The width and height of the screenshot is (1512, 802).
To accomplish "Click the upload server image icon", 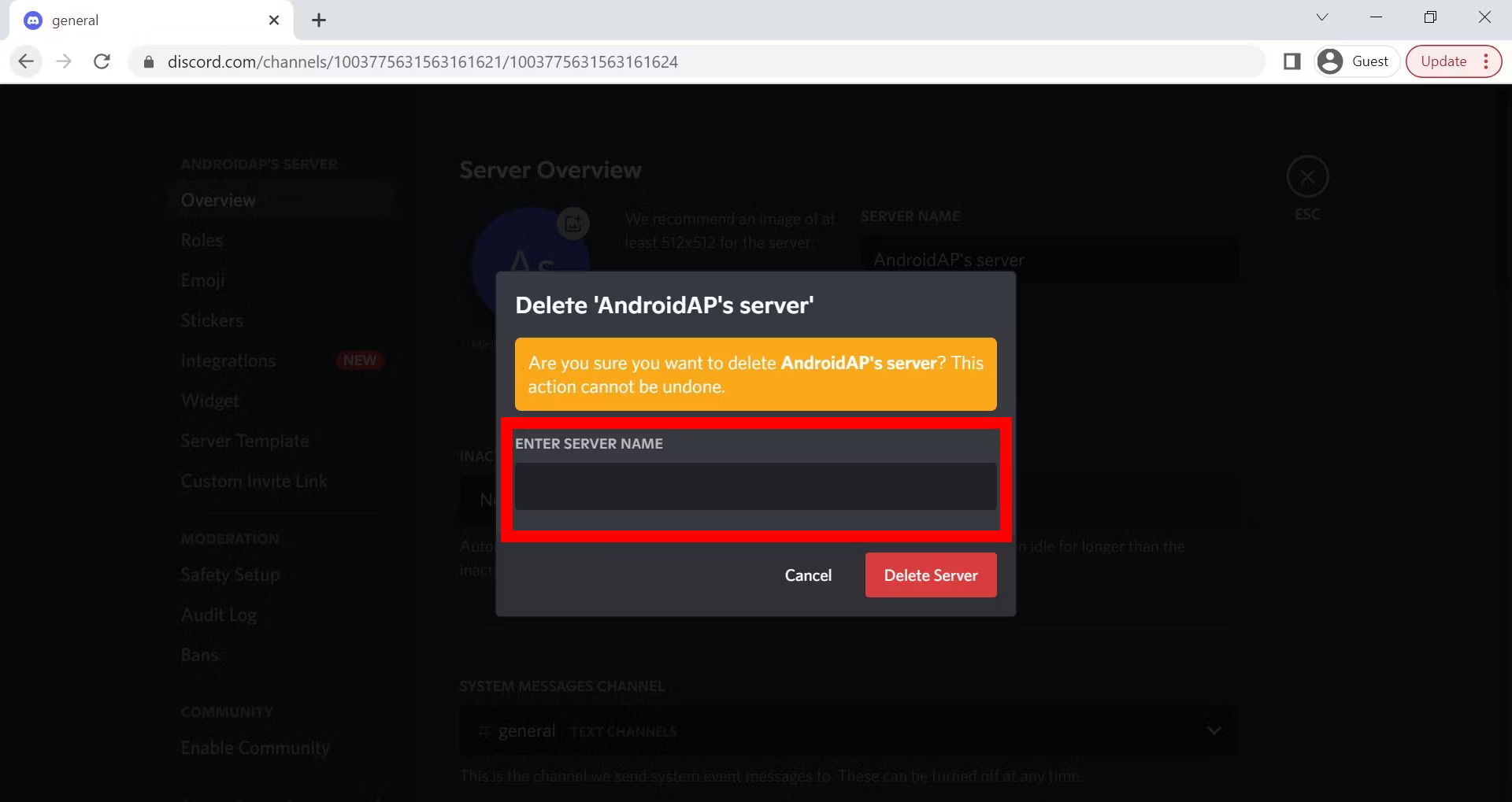I will tap(573, 224).
